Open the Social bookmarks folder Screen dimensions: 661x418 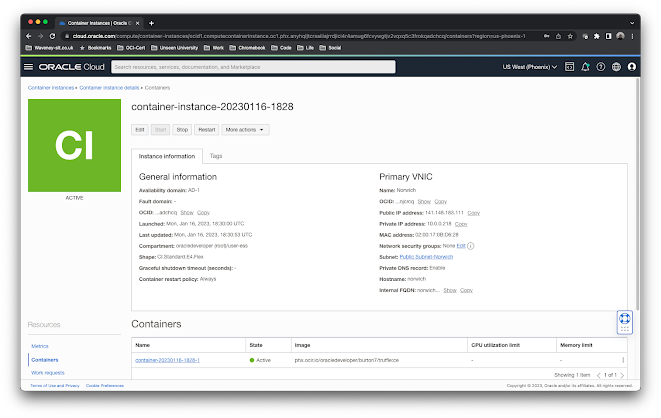point(330,48)
